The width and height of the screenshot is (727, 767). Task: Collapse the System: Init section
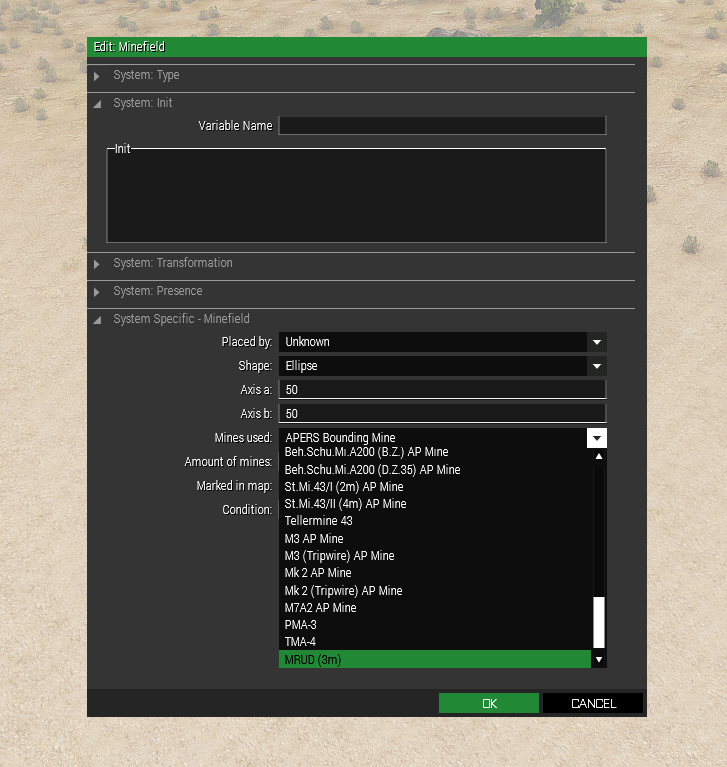97,104
